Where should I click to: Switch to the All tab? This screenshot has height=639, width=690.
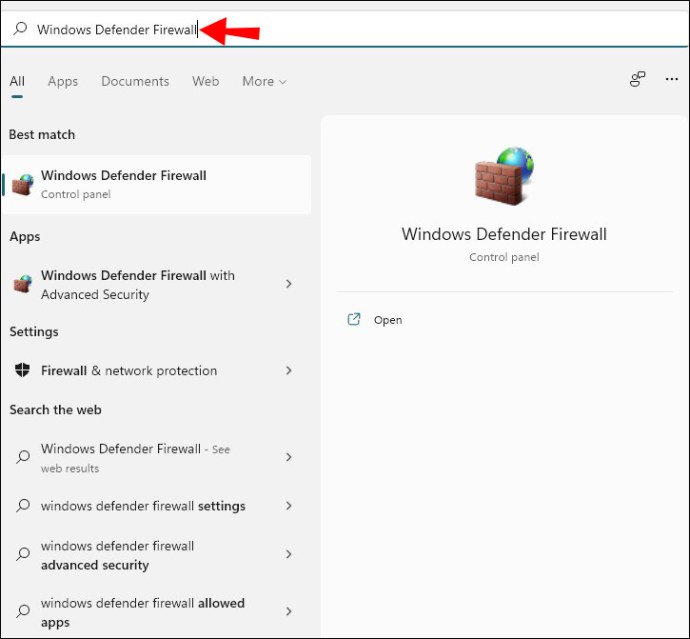(x=17, y=81)
